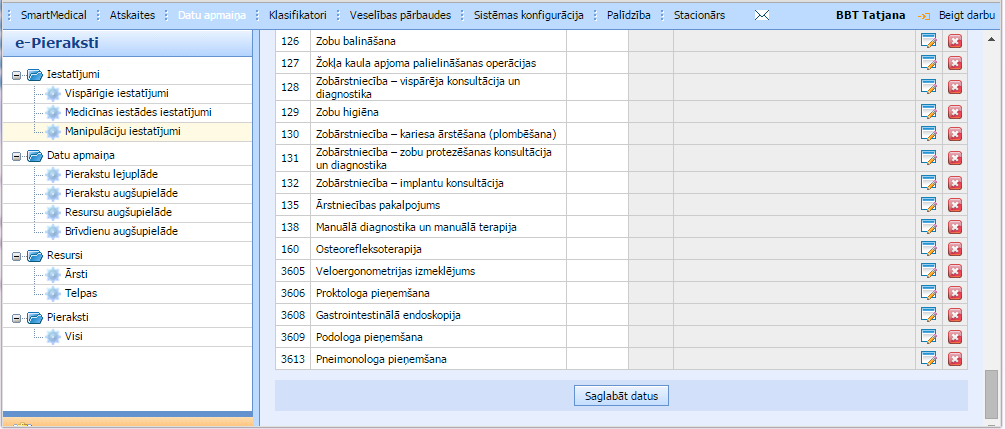Collapse the Iestatījumi tree folder
The image size is (1005, 429).
pos(16,75)
